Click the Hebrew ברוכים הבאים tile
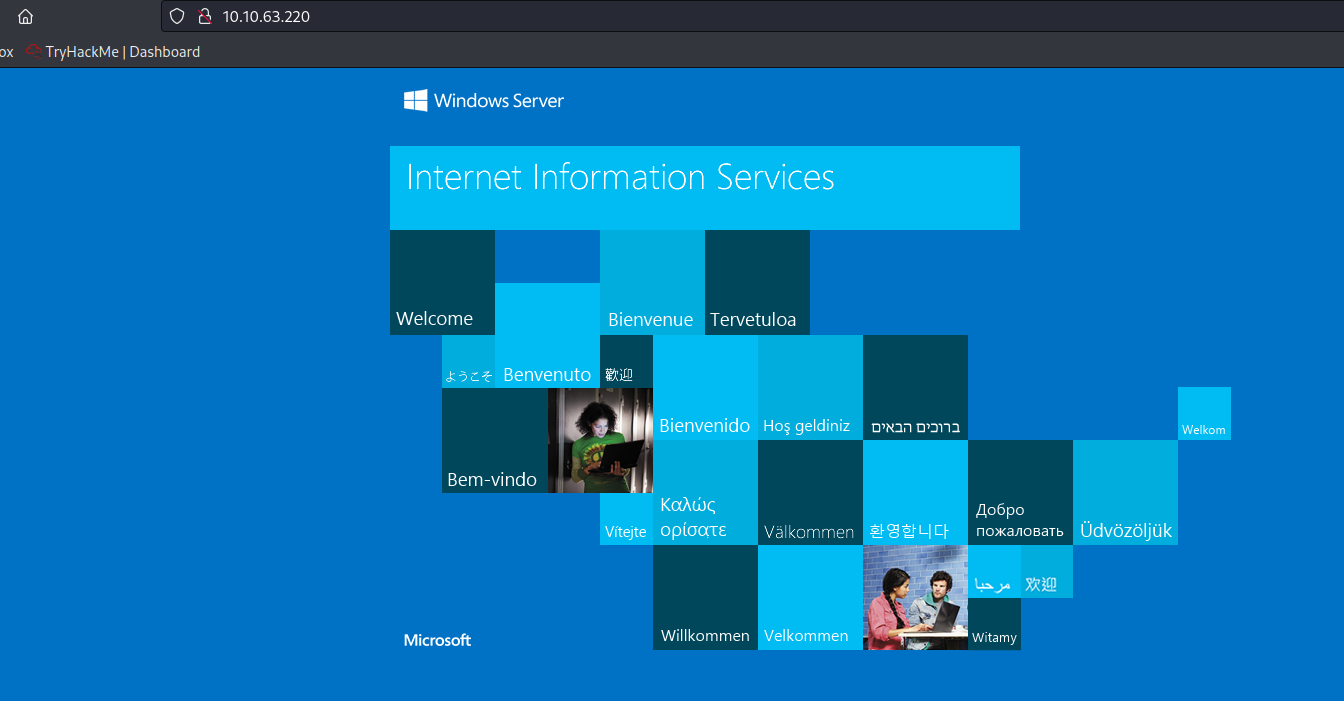 915,387
